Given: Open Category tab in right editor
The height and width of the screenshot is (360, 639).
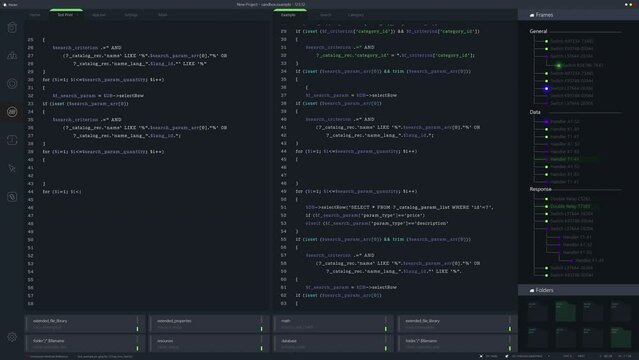Looking at the screenshot, I should (356, 15).
